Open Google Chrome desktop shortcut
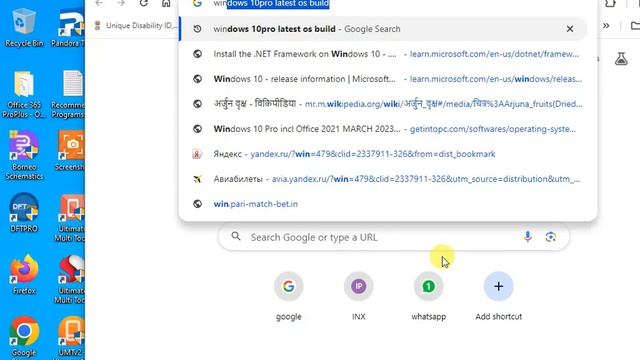Viewport: 640px width, 360px height. point(24,336)
